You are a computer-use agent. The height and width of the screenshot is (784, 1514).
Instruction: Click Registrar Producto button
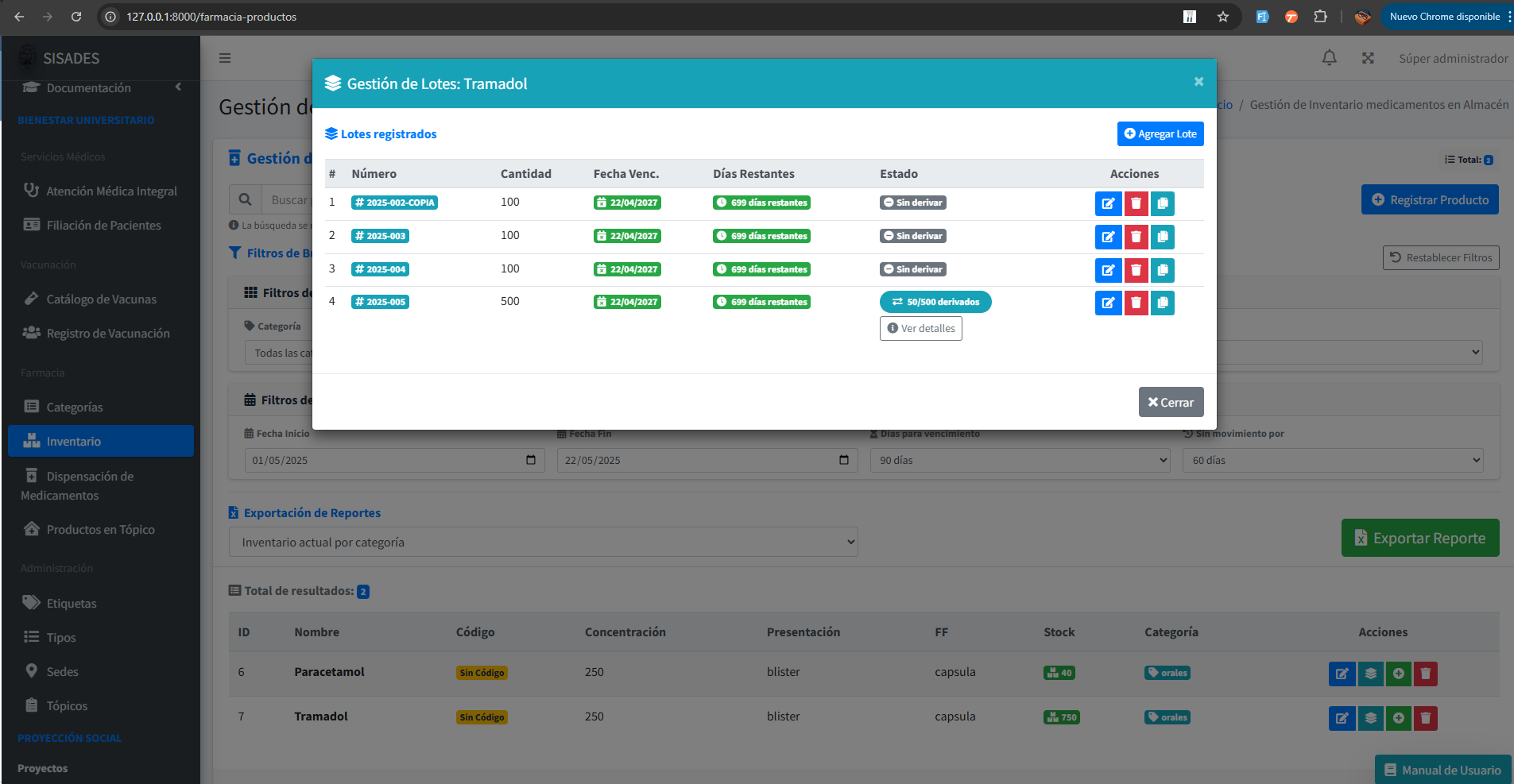(x=1430, y=199)
